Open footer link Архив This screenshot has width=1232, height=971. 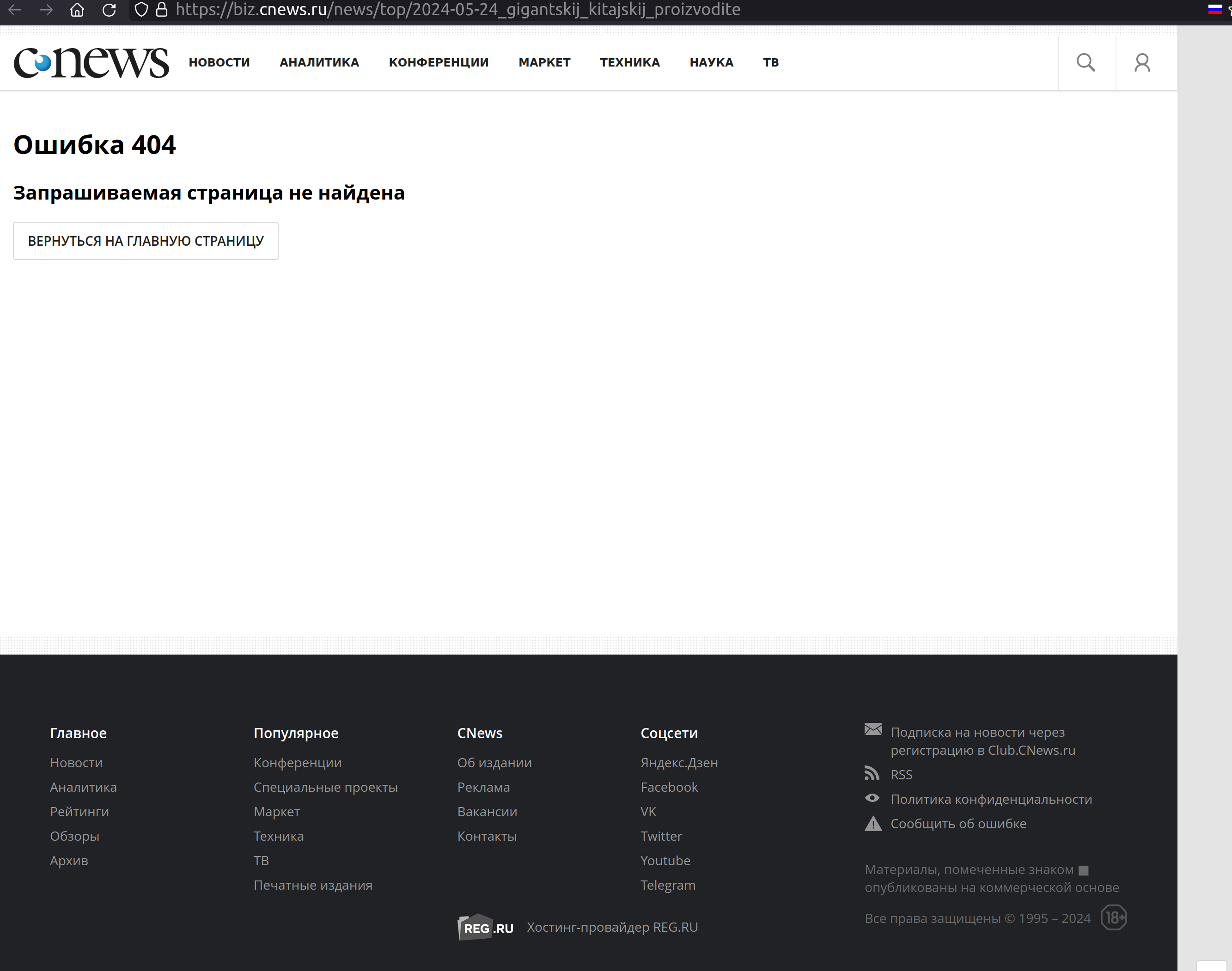pyautogui.click(x=69, y=860)
